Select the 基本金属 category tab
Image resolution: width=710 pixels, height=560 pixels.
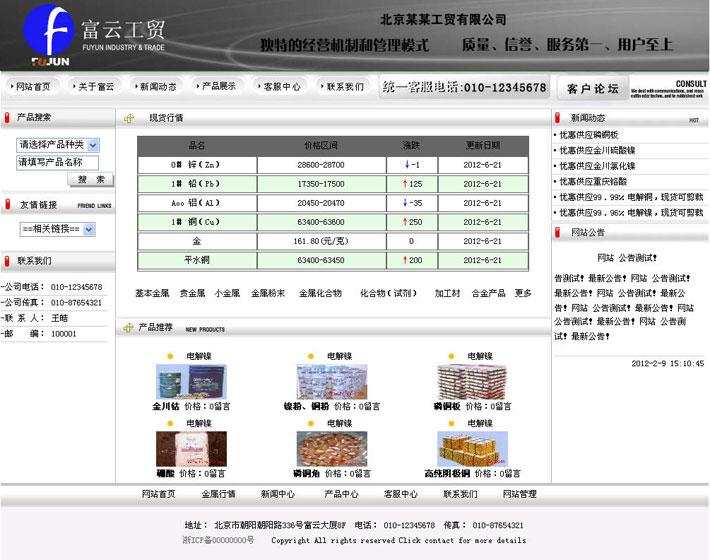pyautogui.click(x=152, y=293)
